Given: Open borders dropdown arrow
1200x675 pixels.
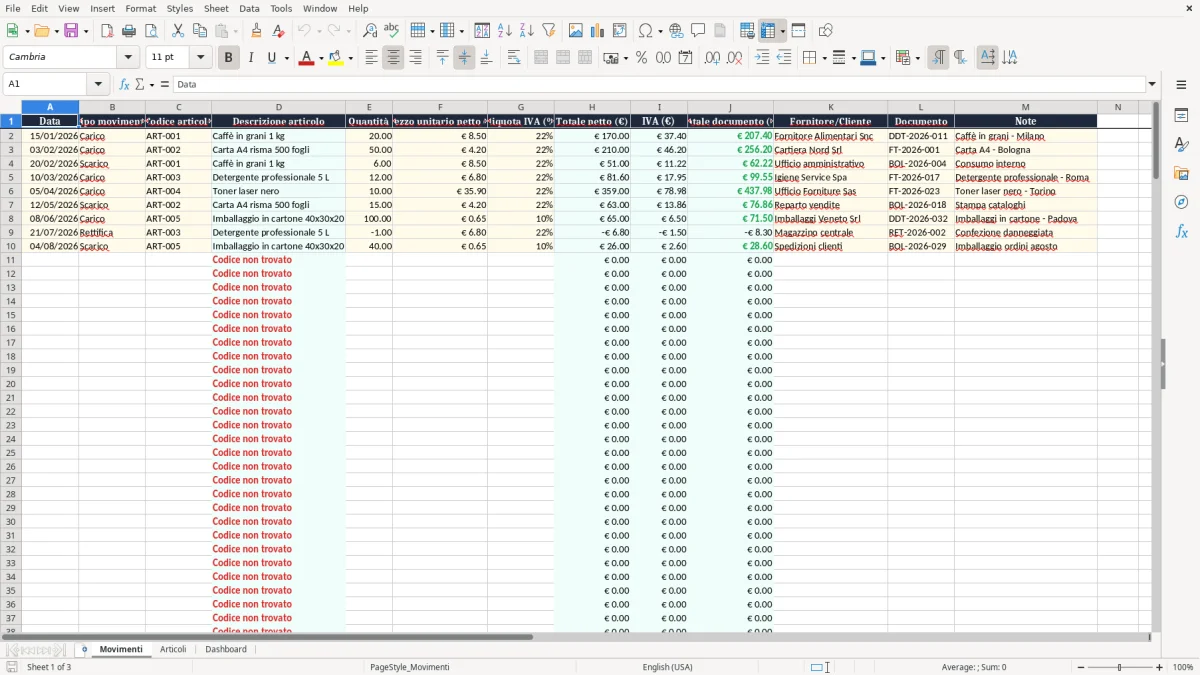Looking at the screenshot, I should point(824,58).
